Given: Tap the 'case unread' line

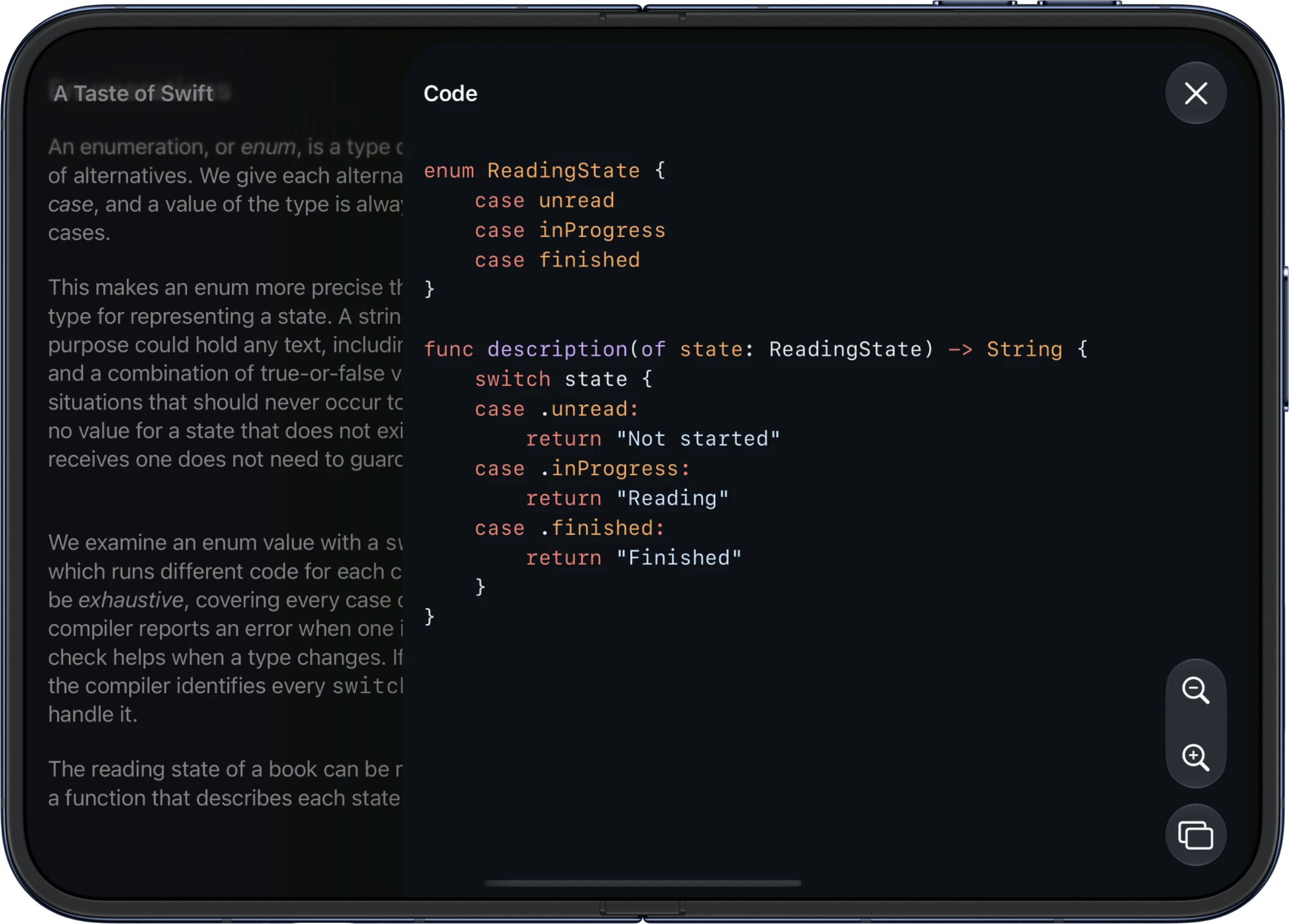Looking at the screenshot, I should tap(544, 200).
